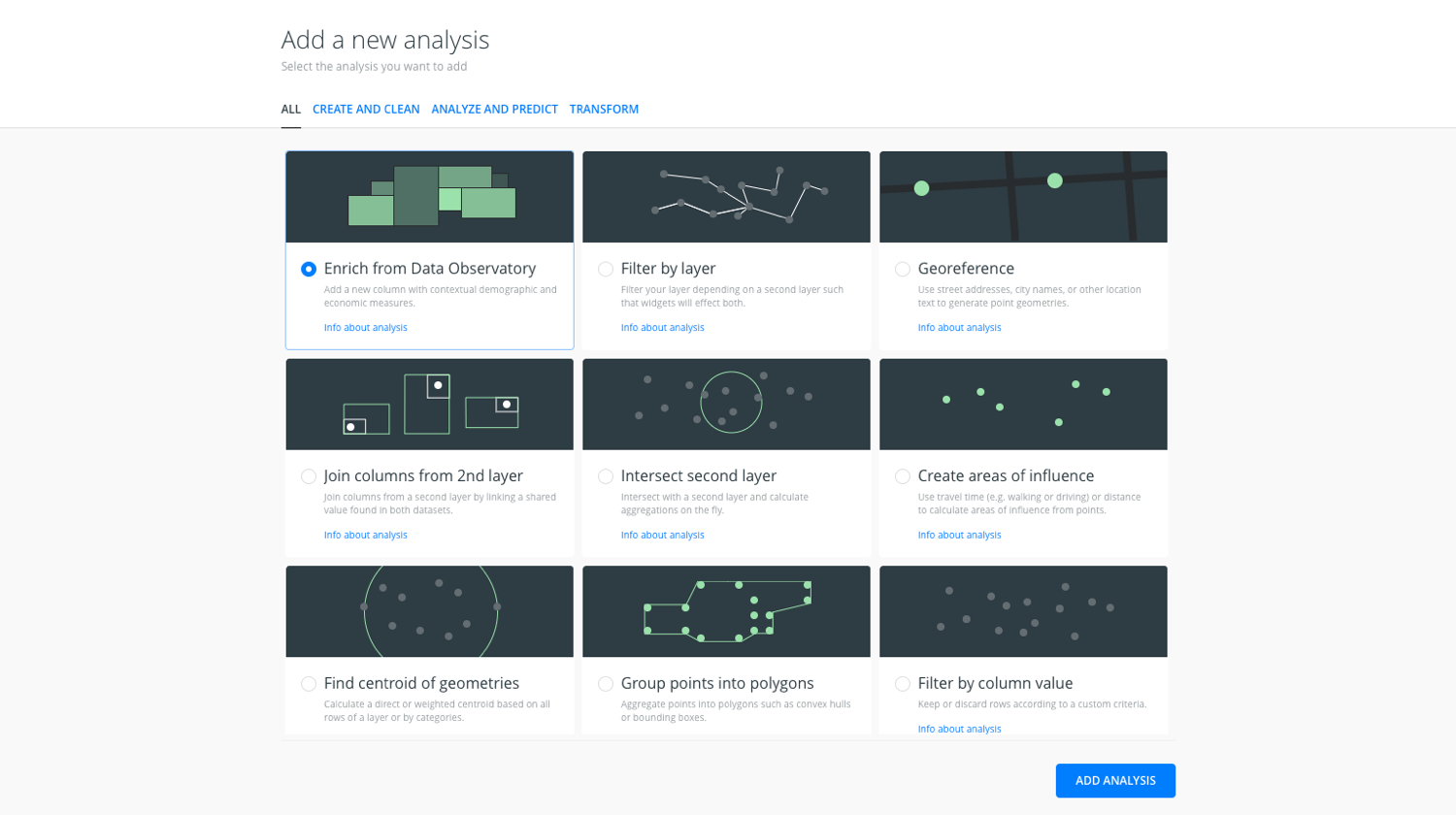
Task: Select the Intersect second layer radio button
Action: (x=605, y=476)
